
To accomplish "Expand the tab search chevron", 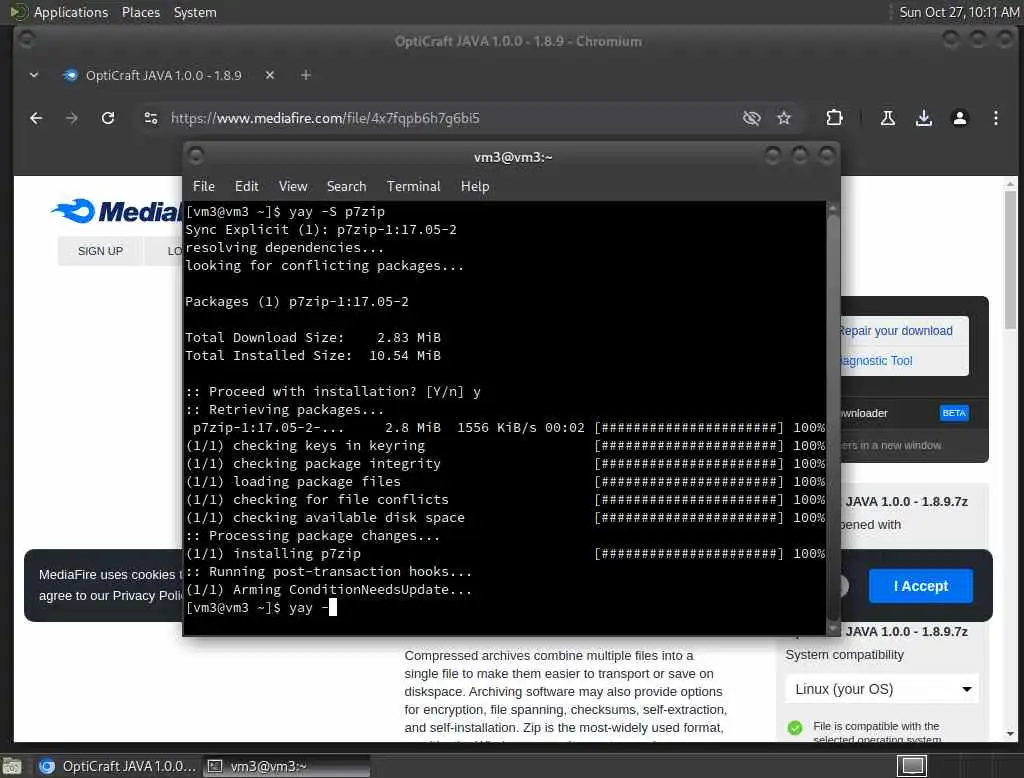I will tap(34, 75).
